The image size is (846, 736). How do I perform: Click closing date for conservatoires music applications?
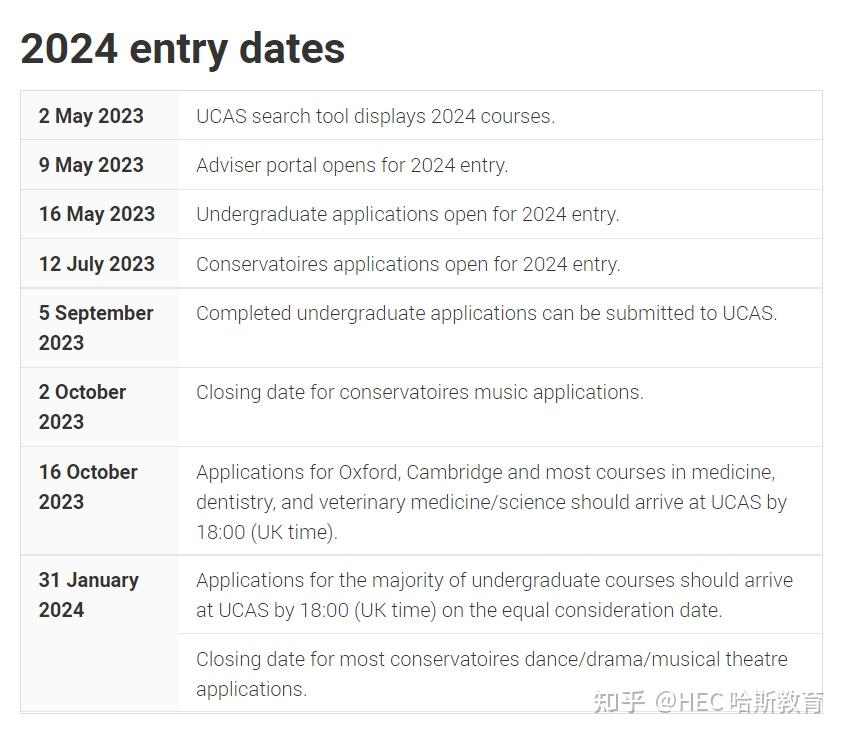[x=419, y=392]
